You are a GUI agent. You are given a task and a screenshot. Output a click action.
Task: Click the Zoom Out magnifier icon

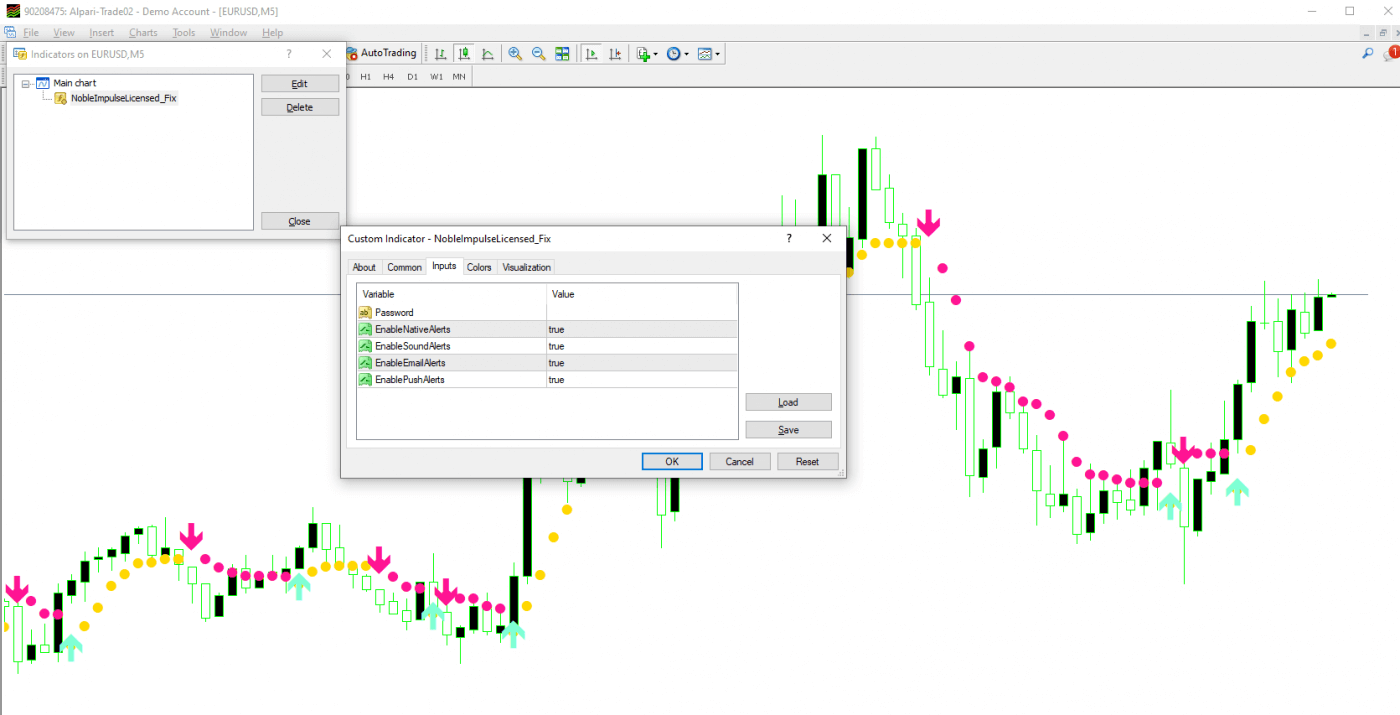click(x=539, y=53)
